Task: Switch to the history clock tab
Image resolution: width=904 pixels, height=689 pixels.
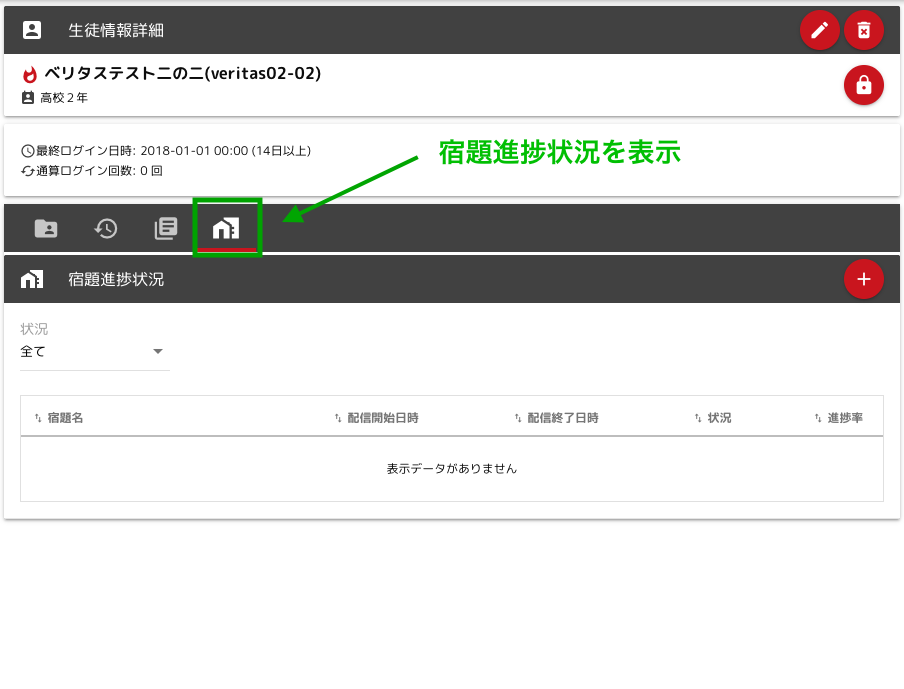Action: (x=106, y=228)
